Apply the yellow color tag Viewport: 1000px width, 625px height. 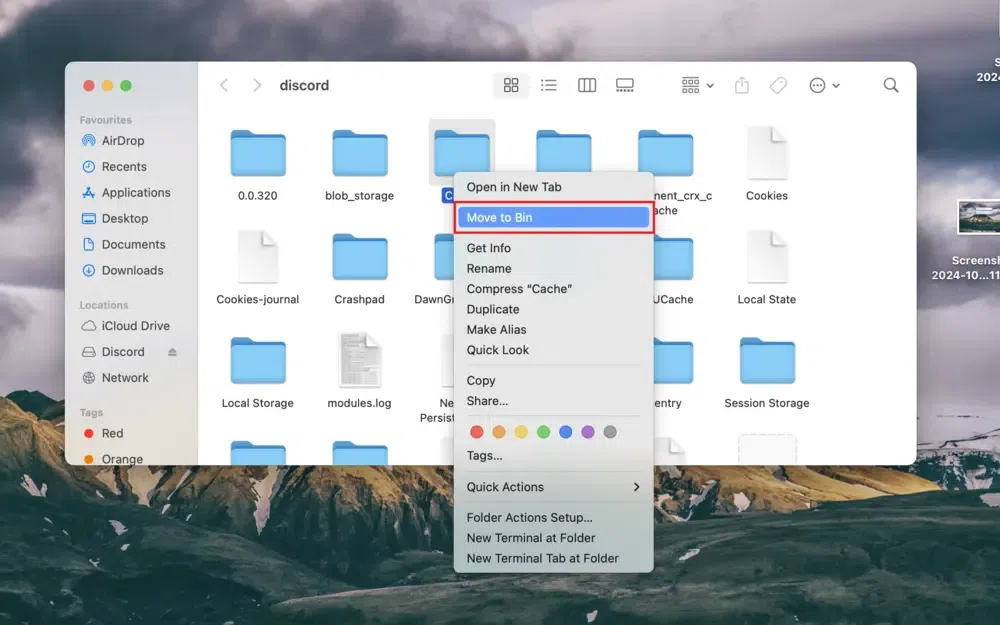[521, 432]
